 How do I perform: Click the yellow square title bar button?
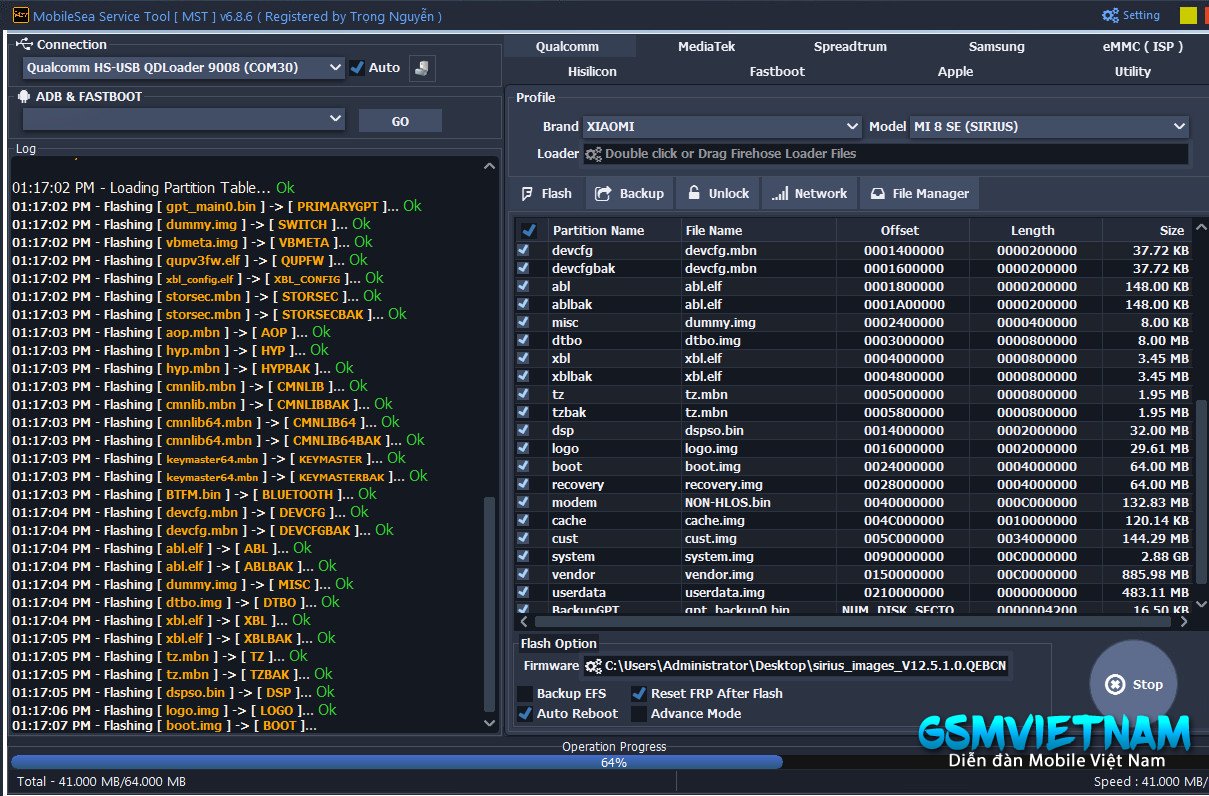coord(1188,16)
